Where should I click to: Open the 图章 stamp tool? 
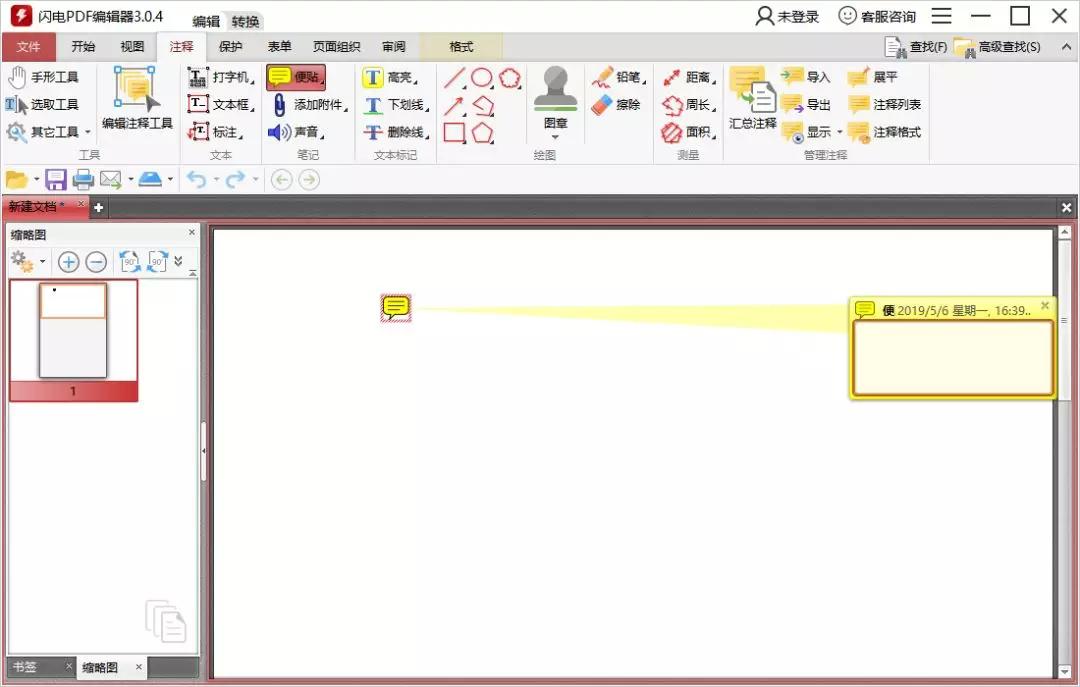click(555, 102)
